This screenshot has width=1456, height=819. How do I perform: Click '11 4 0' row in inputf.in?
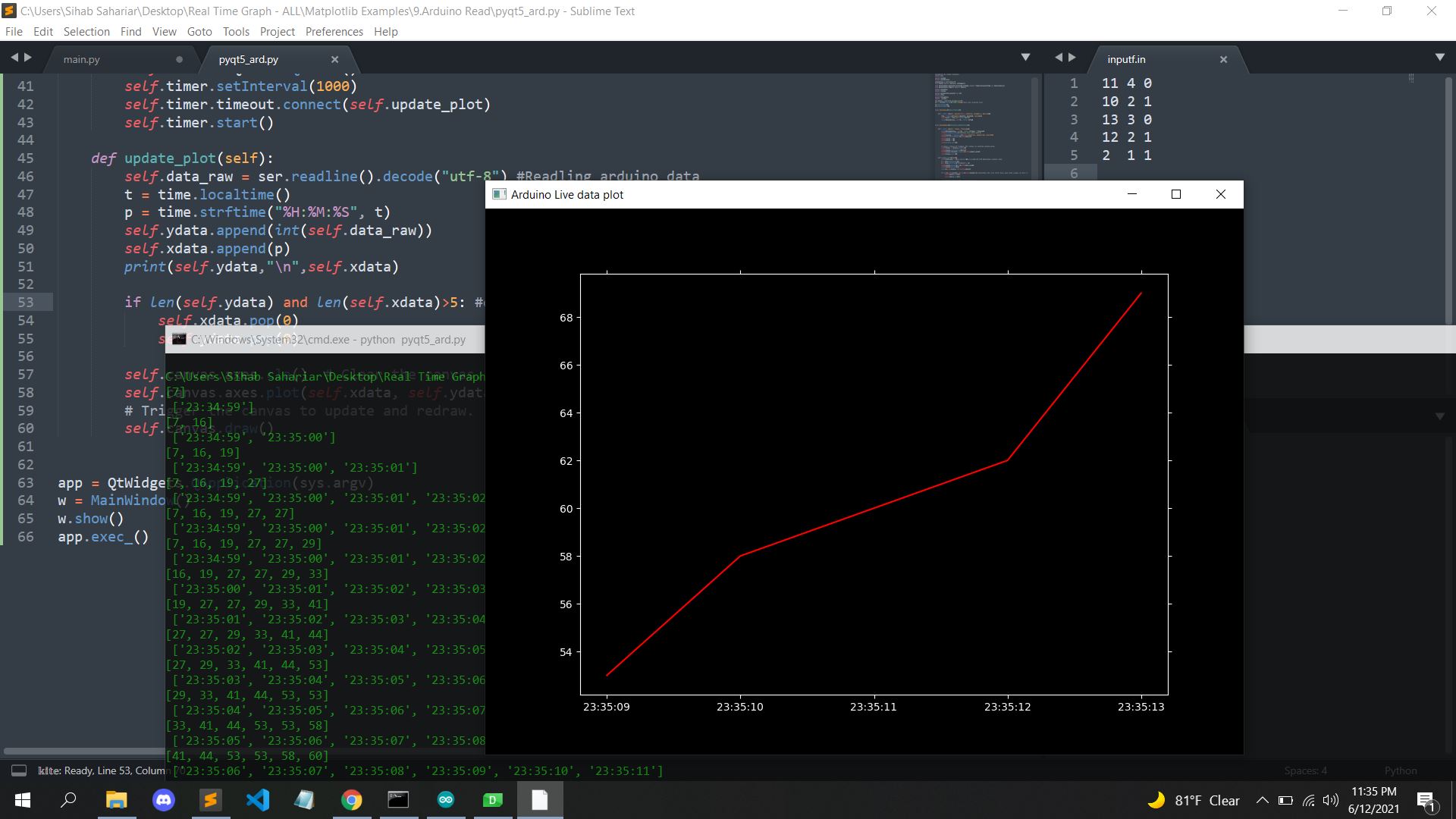1127,83
